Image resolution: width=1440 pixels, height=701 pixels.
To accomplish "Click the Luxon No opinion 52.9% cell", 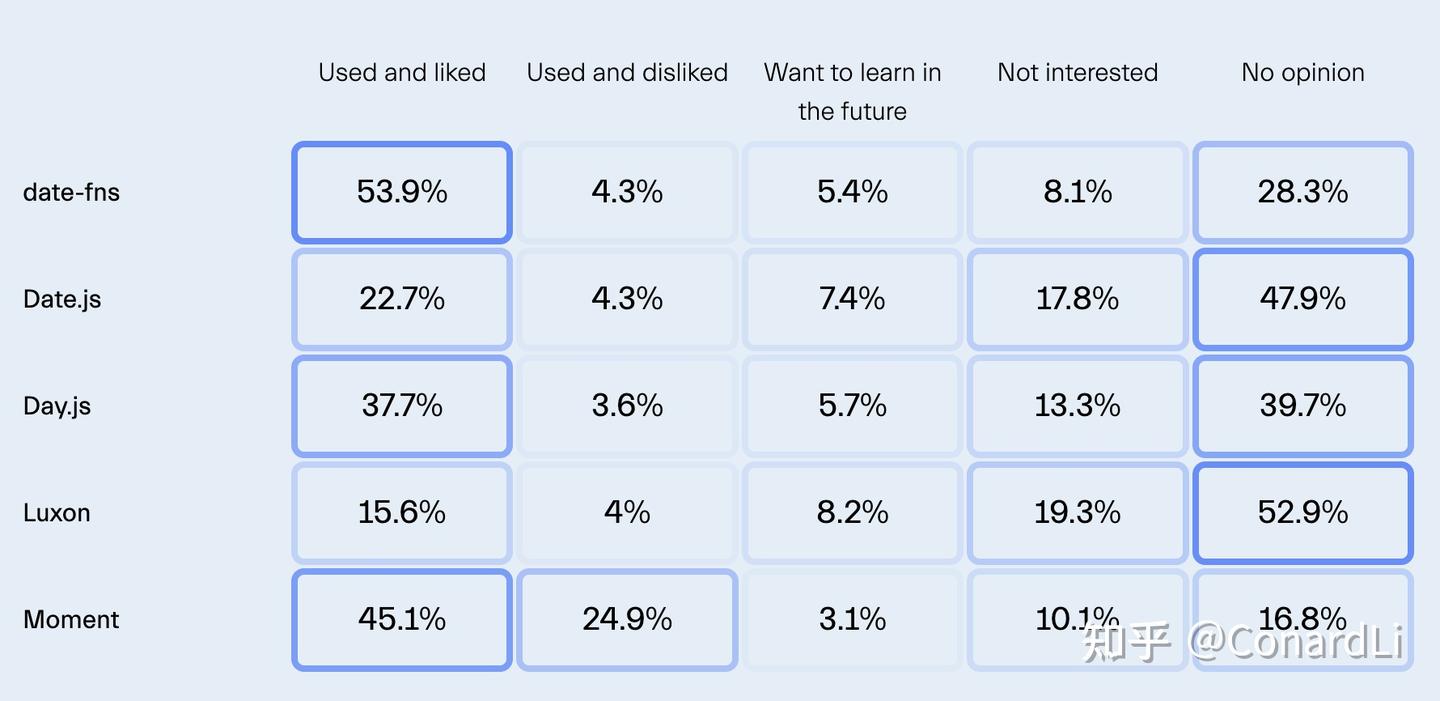I will tap(1302, 513).
